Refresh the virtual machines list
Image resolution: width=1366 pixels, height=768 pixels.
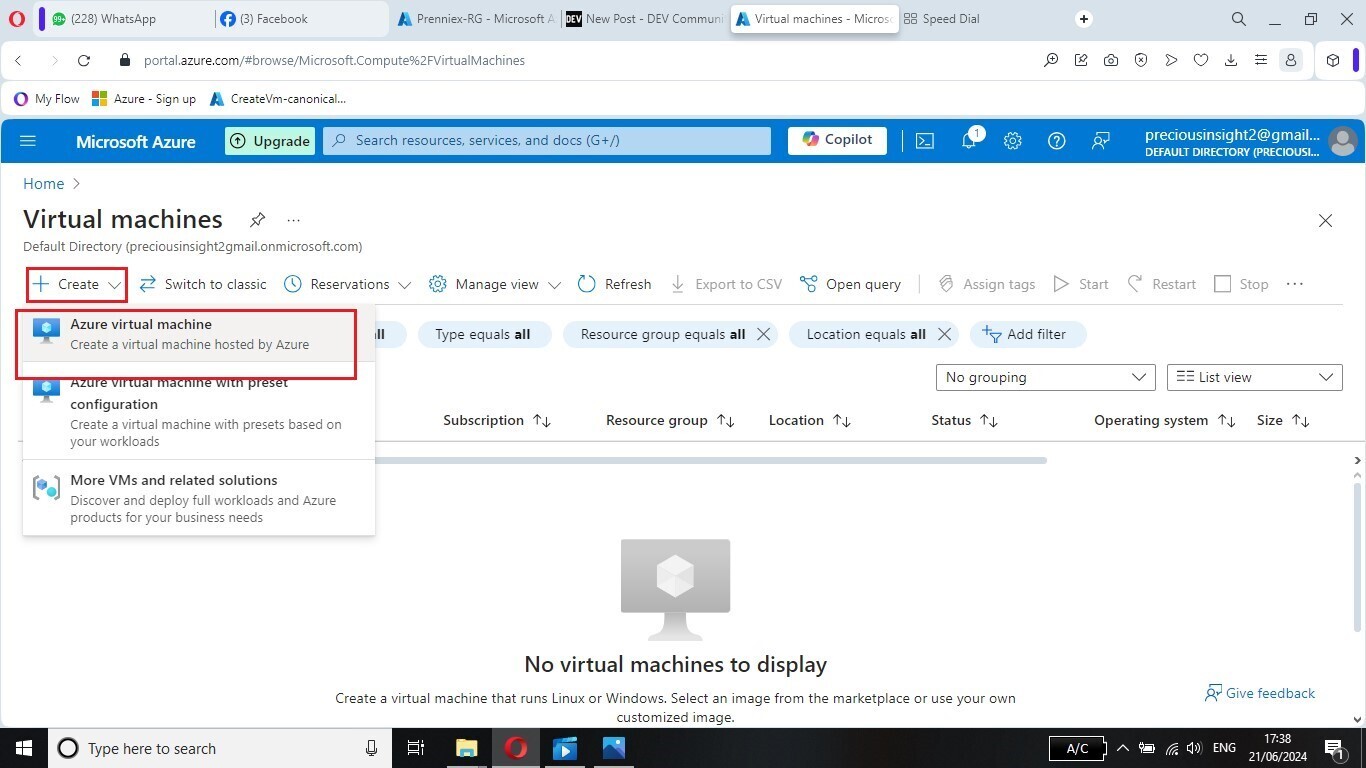614,284
